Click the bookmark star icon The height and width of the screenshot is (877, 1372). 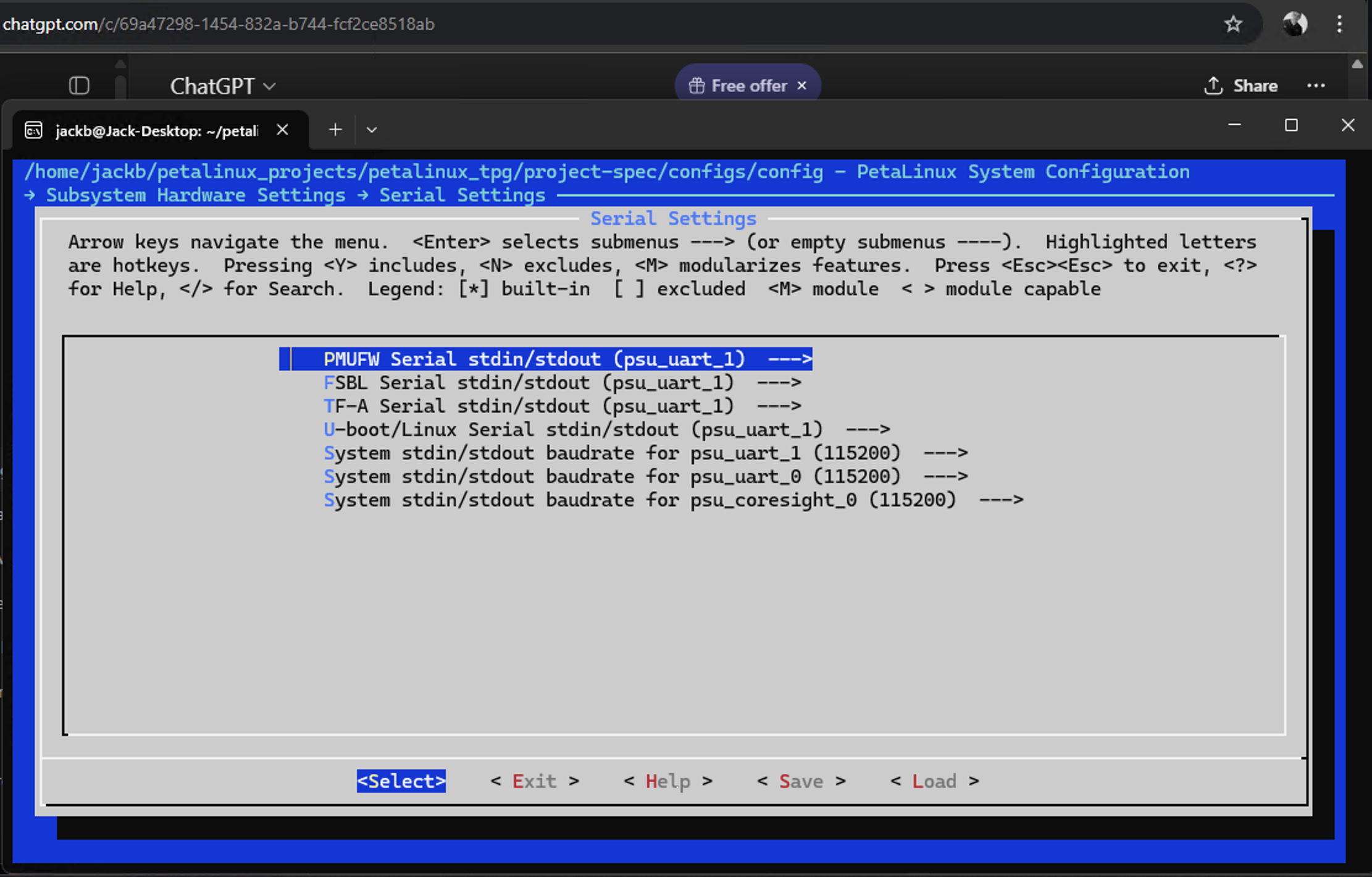pyautogui.click(x=1233, y=24)
